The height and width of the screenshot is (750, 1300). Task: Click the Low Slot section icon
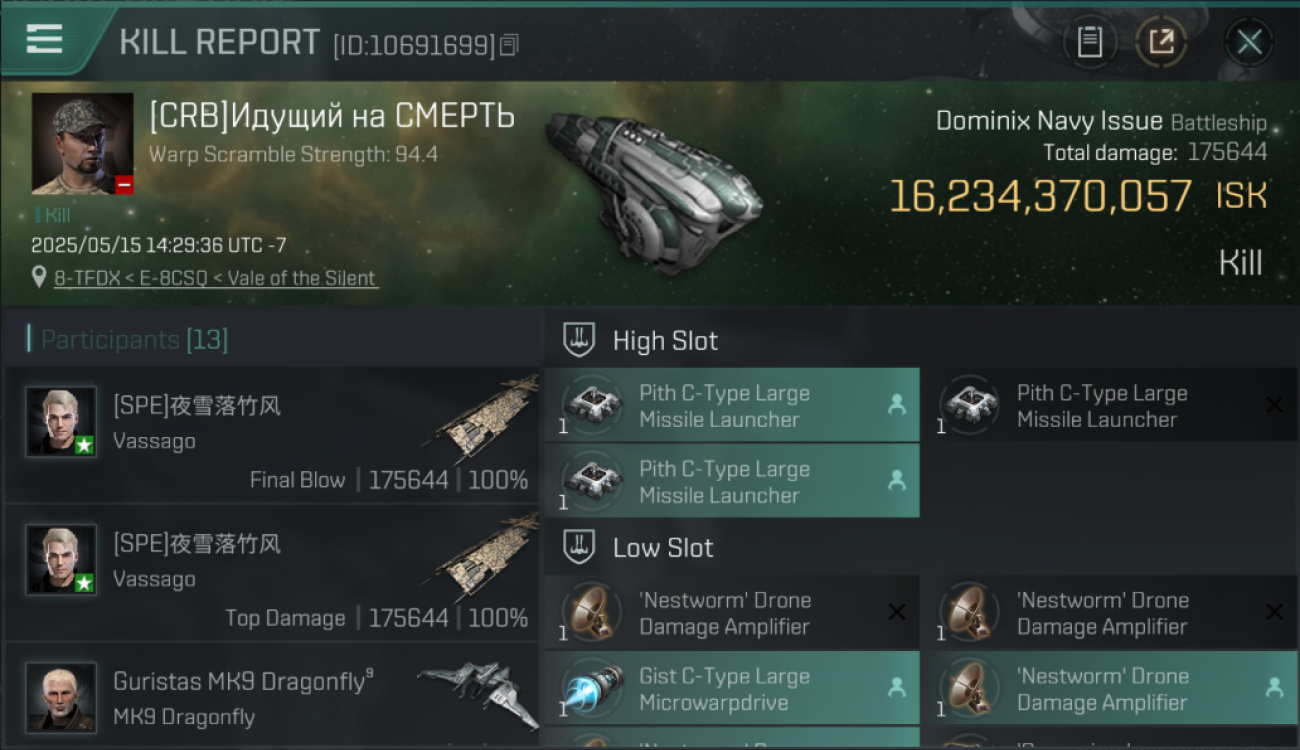click(x=580, y=547)
